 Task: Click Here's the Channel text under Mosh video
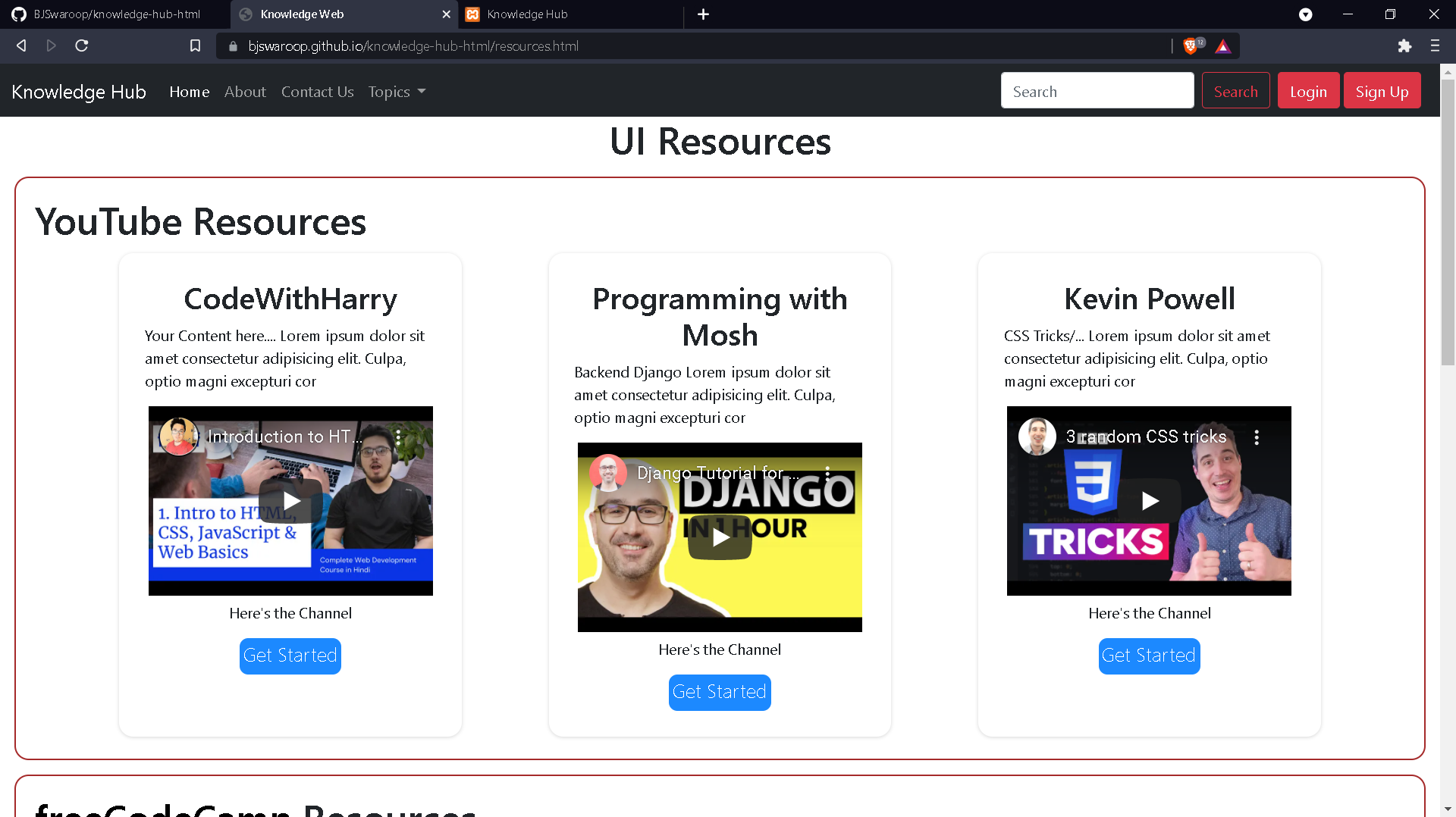coord(720,650)
